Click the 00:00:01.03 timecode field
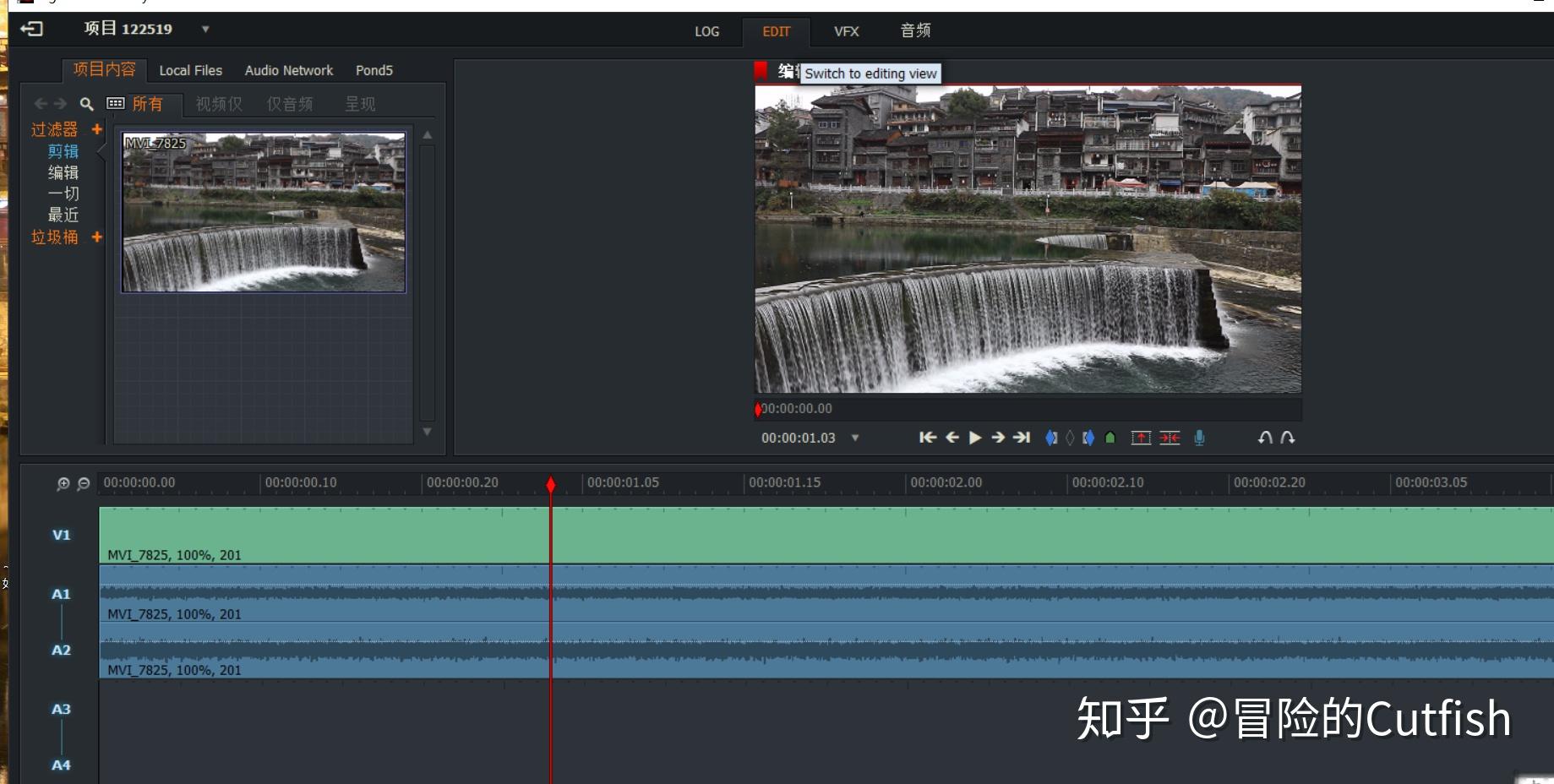1554x784 pixels. point(798,438)
